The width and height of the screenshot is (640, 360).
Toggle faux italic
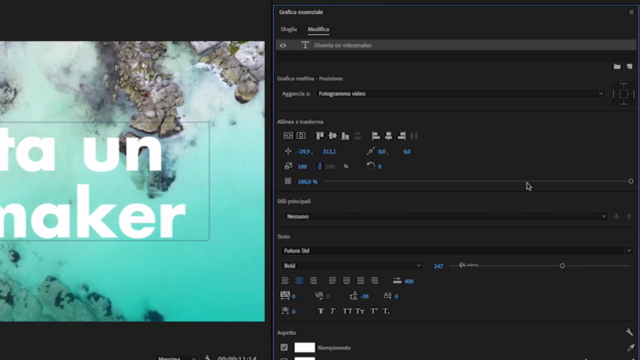[x=333, y=311]
